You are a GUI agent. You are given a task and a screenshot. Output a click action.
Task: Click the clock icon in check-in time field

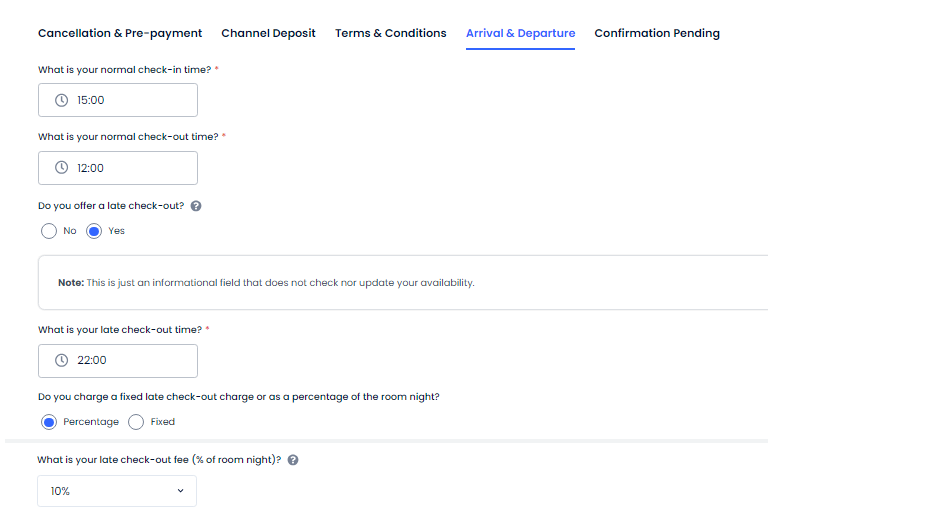click(61, 100)
